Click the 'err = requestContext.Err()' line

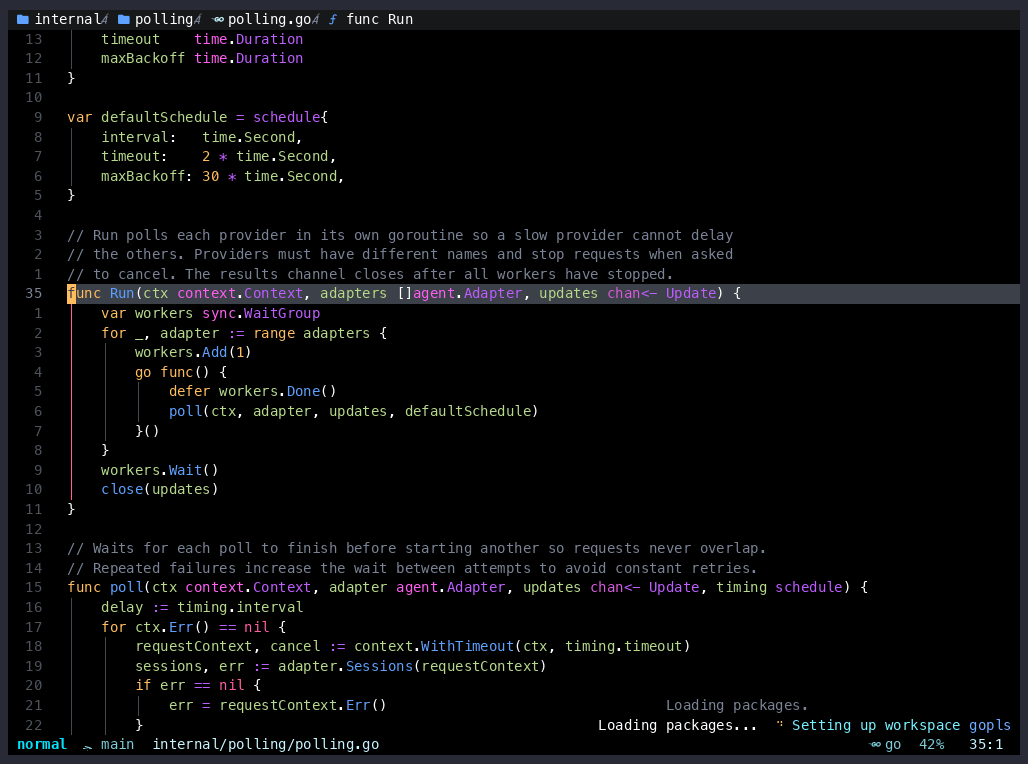[278, 706]
